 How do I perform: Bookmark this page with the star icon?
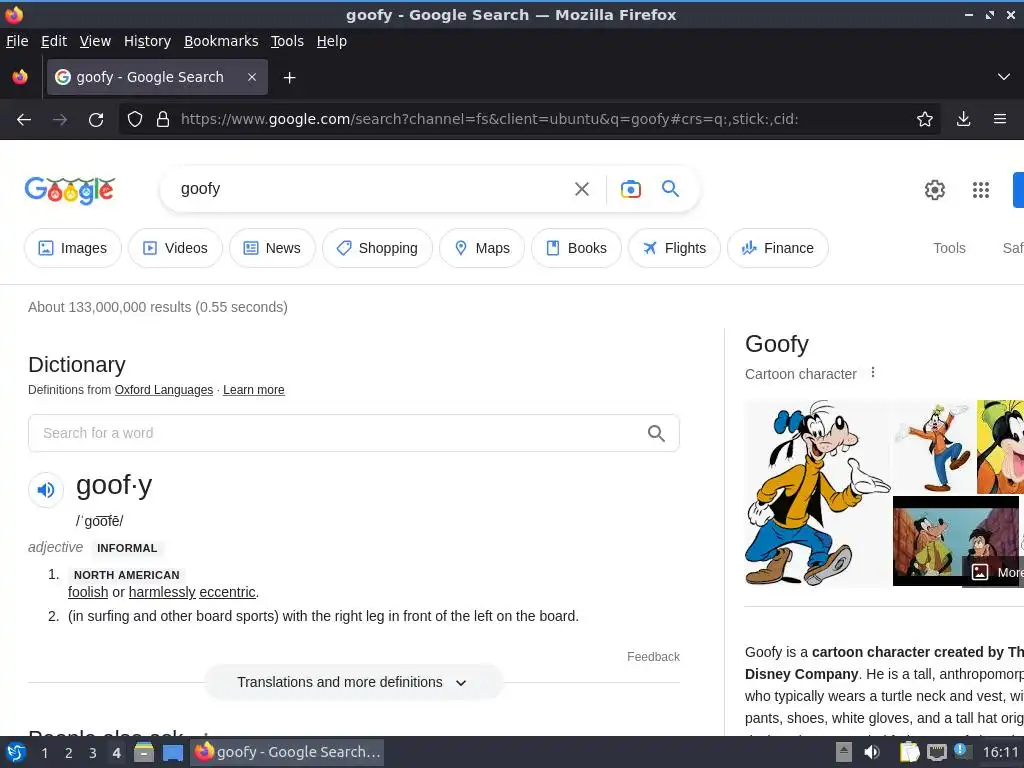924,119
